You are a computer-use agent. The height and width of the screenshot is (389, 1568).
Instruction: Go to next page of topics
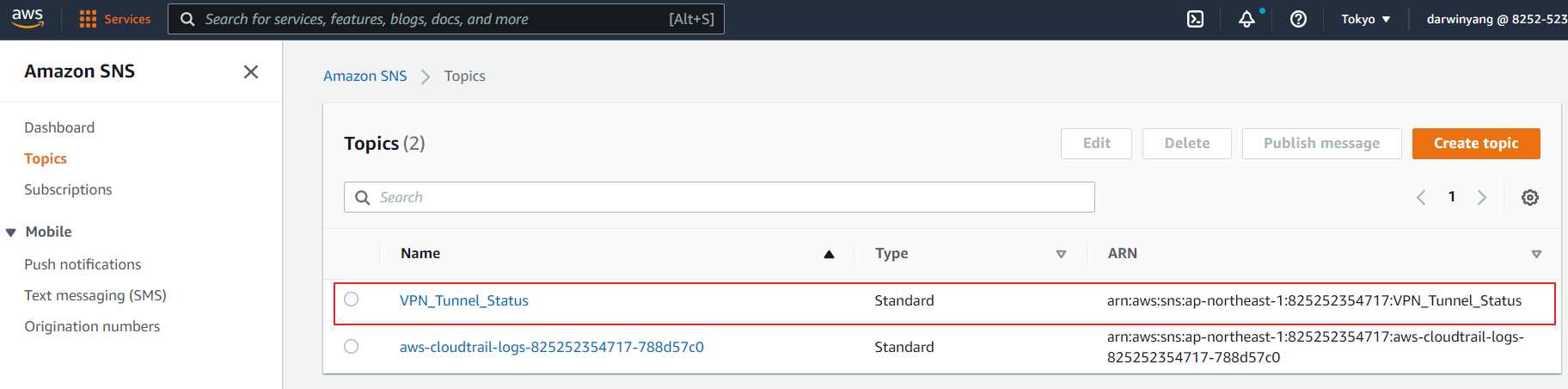(x=1482, y=197)
